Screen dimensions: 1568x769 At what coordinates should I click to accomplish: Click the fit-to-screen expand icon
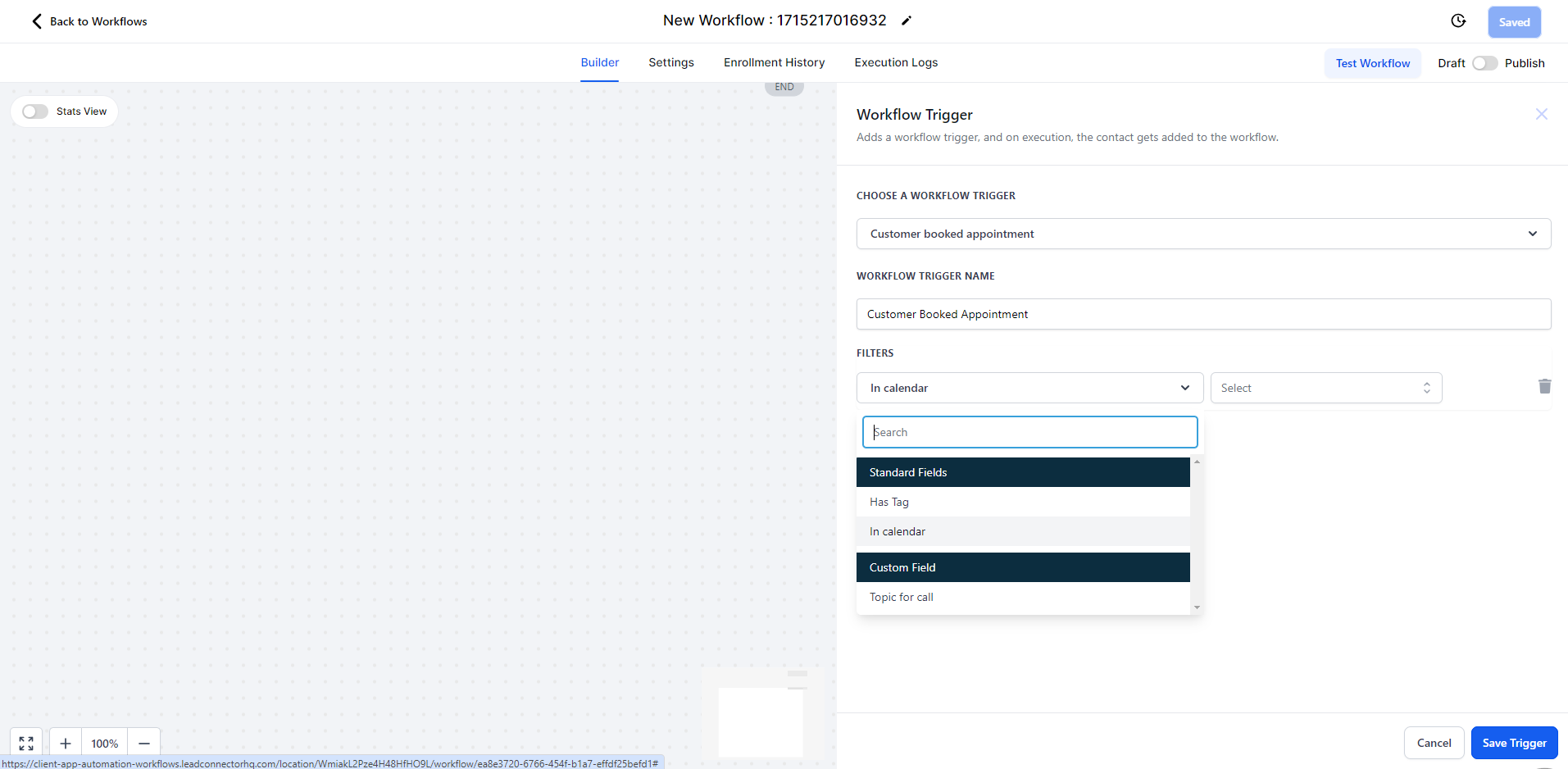click(26, 743)
